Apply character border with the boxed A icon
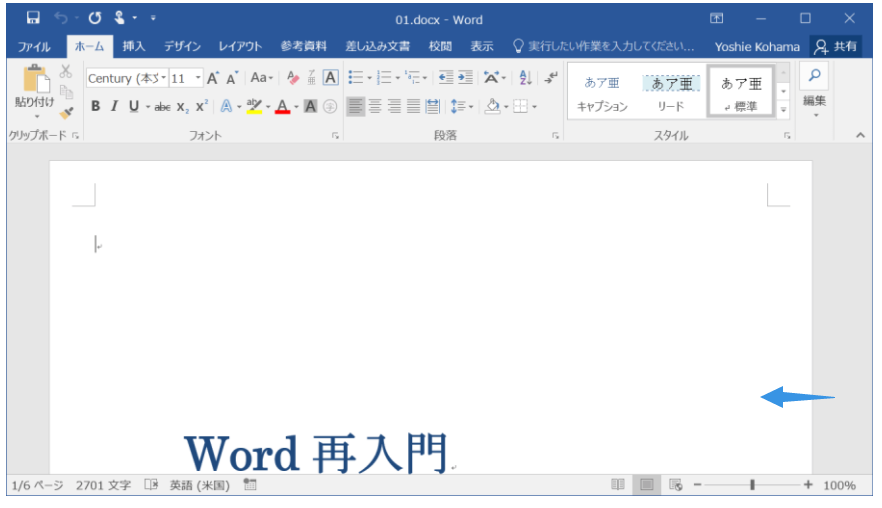882x508 pixels. click(x=331, y=78)
